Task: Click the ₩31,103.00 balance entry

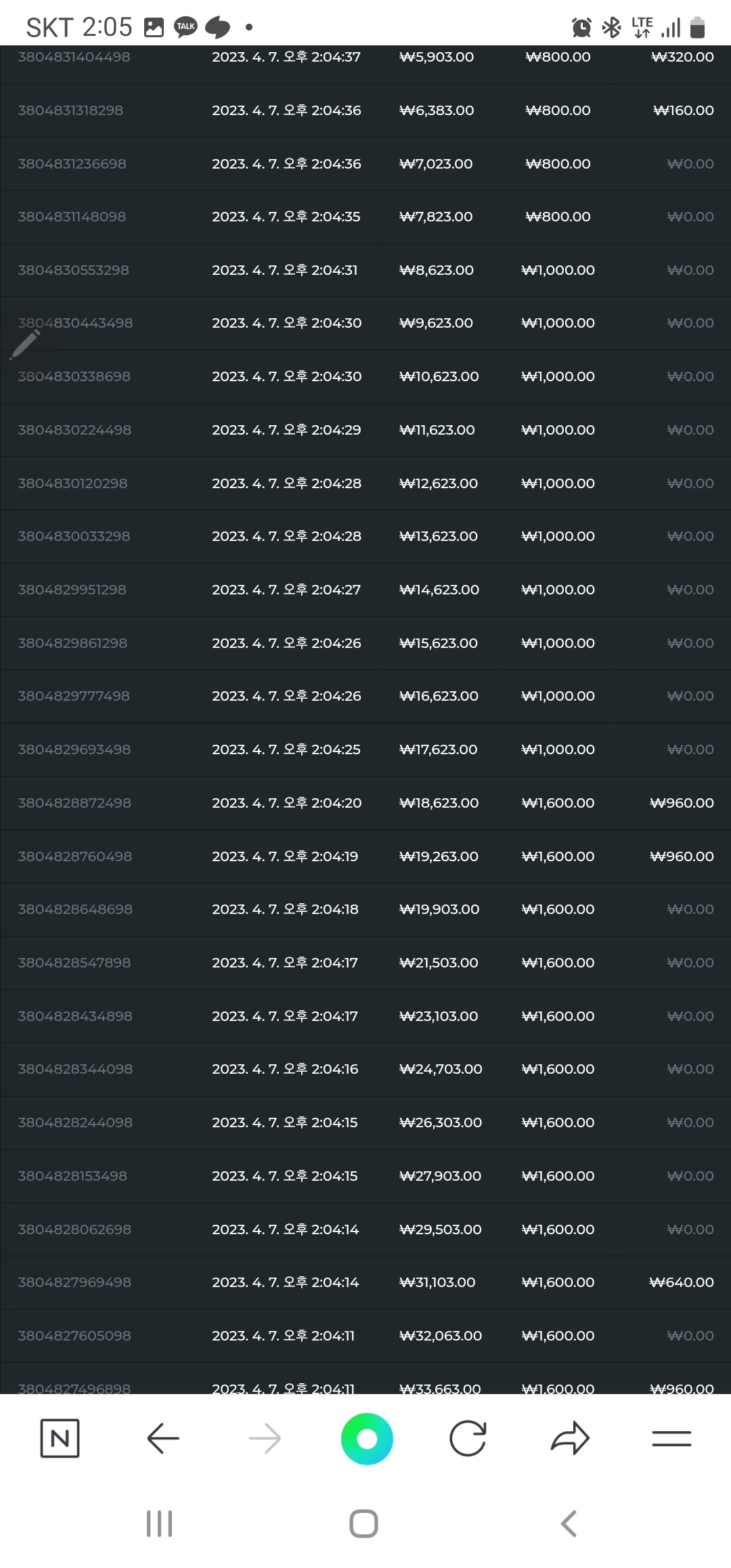Action: point(437,1282)
